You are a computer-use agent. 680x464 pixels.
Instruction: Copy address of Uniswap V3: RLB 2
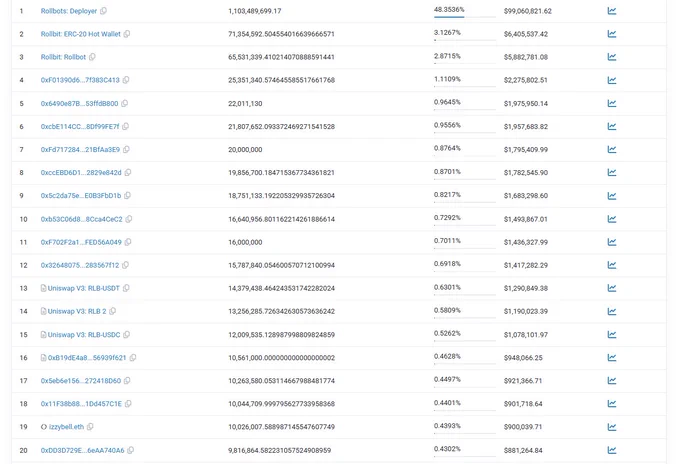112,311
